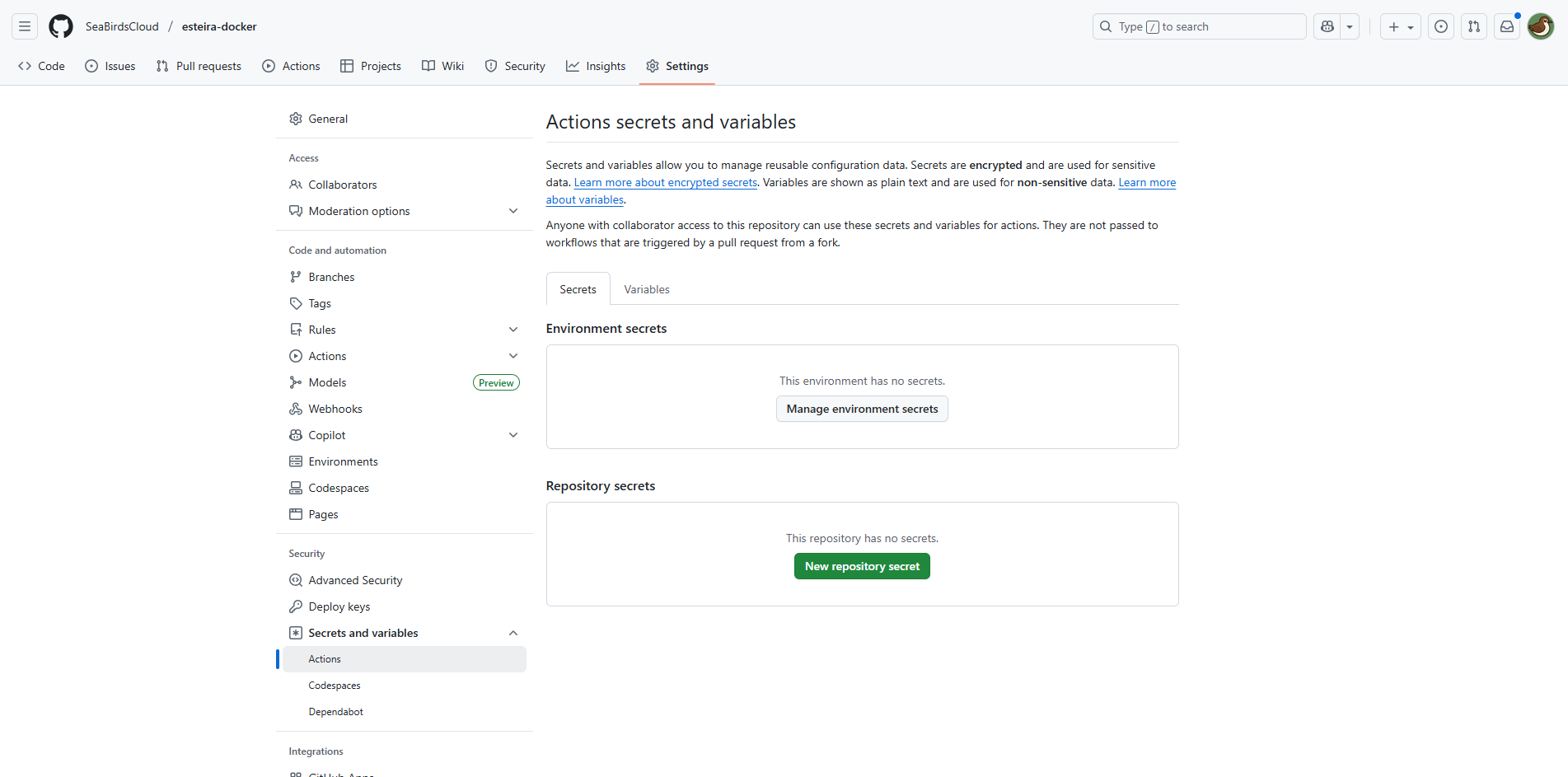Screen dimensions: 1568x777
Task: Open the esteira-docker repository link
Action: point(219,26)
